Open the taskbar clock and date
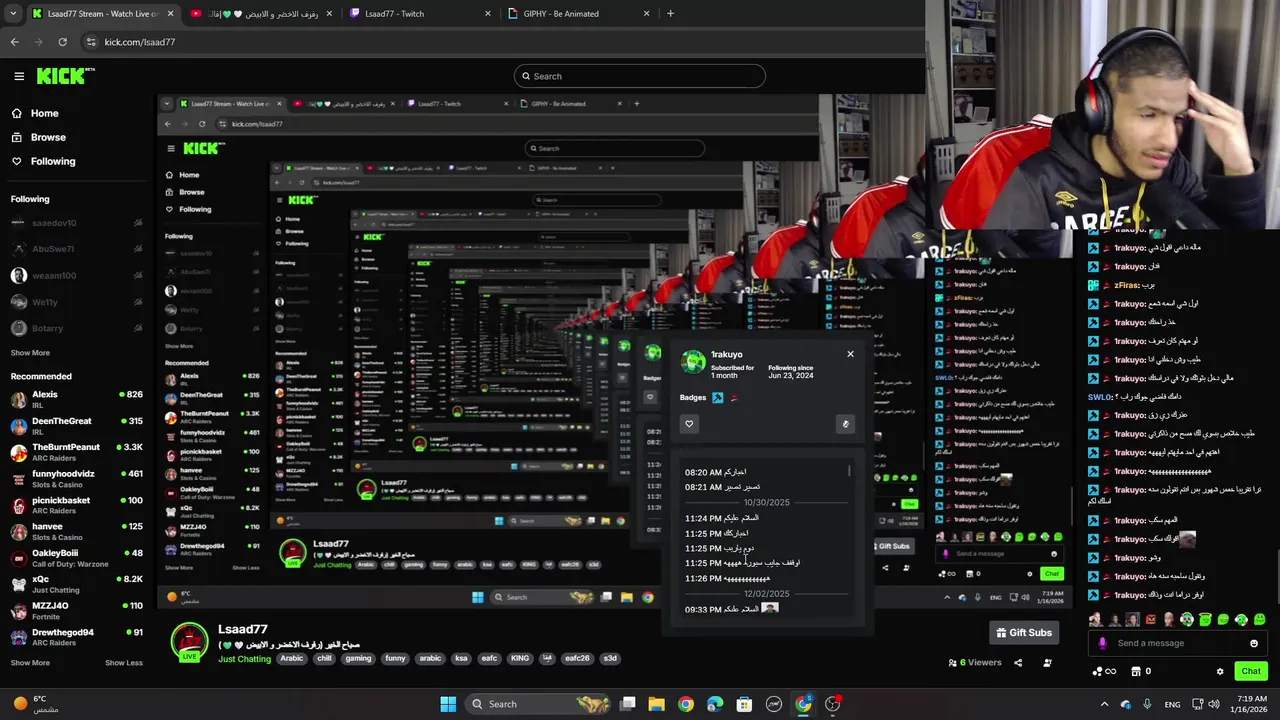The width and height of the screenshot is (1280, 720). click(1251, 704)
